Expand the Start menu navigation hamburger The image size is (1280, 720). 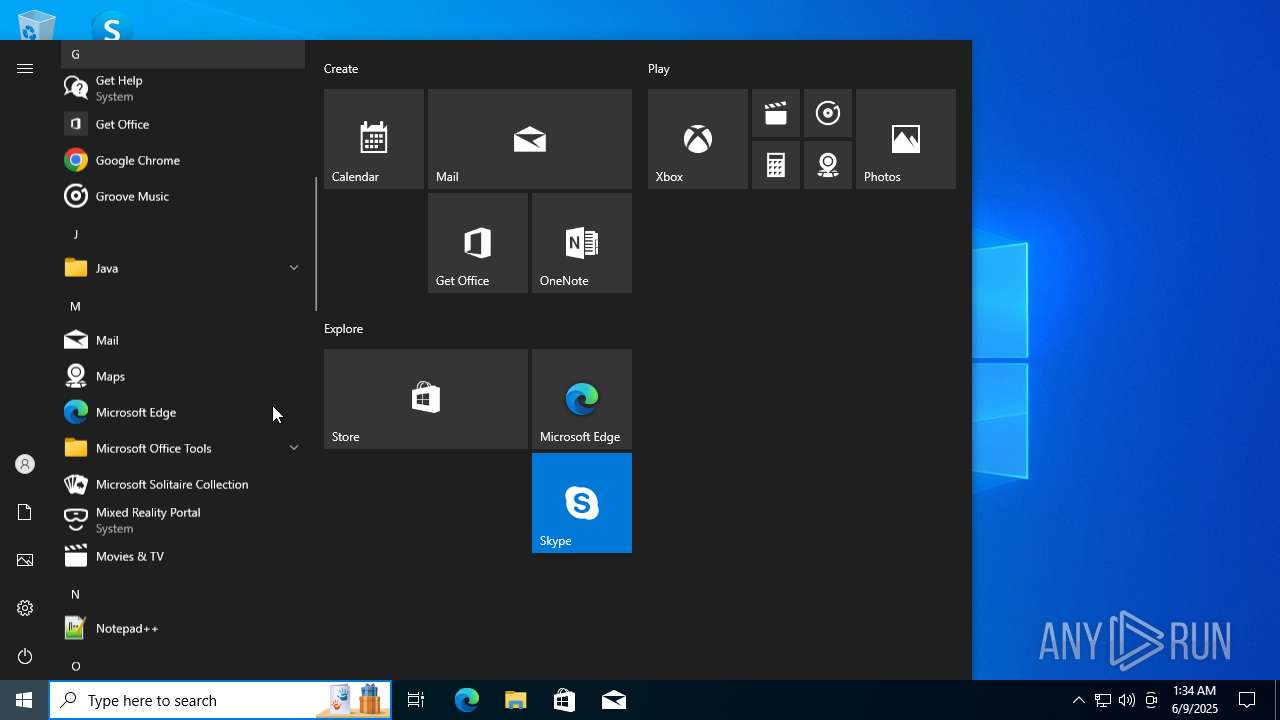click(x=25, y=68)
